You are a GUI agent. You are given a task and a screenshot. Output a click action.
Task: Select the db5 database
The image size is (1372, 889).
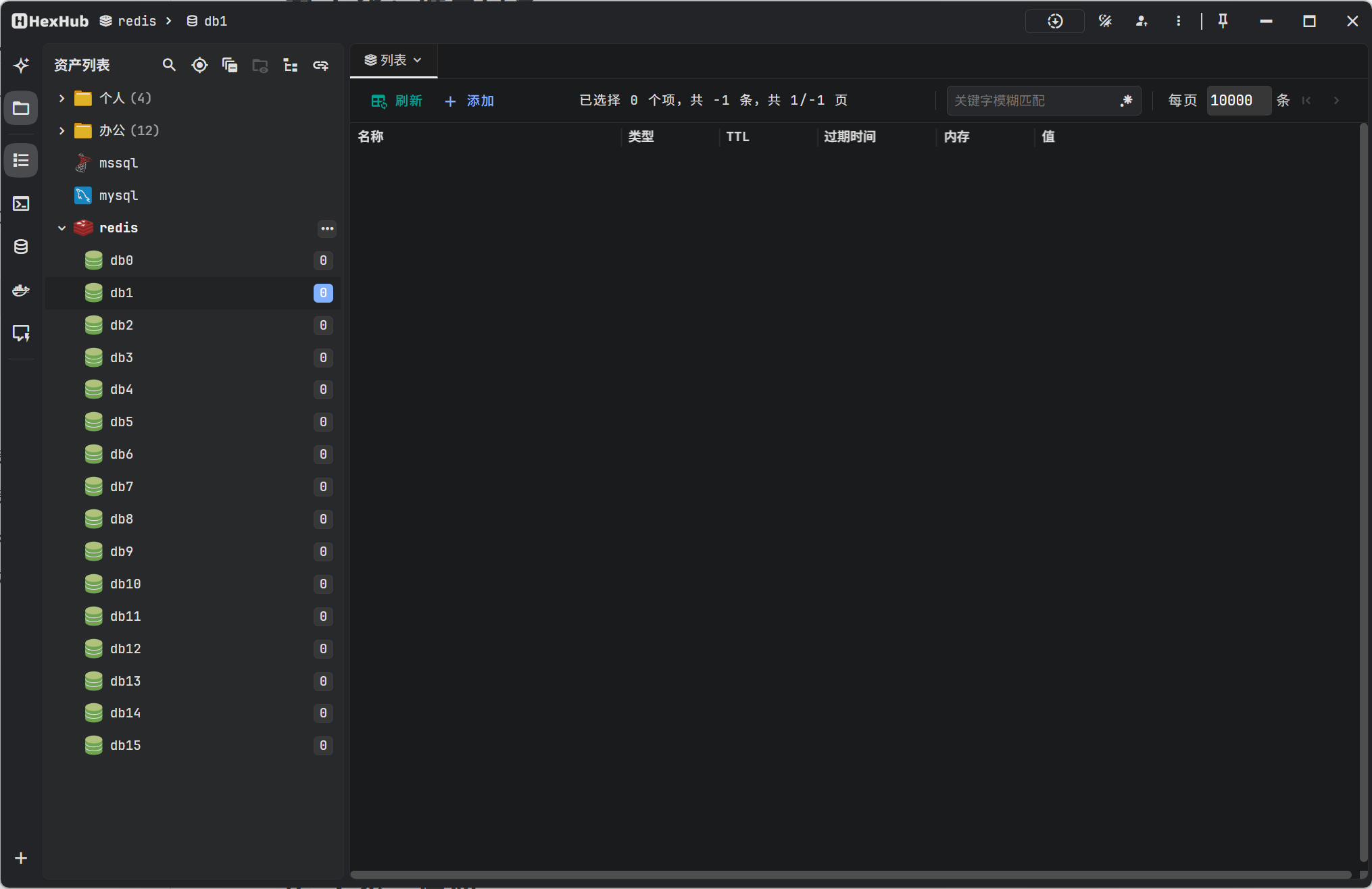[x=193, y=422]
